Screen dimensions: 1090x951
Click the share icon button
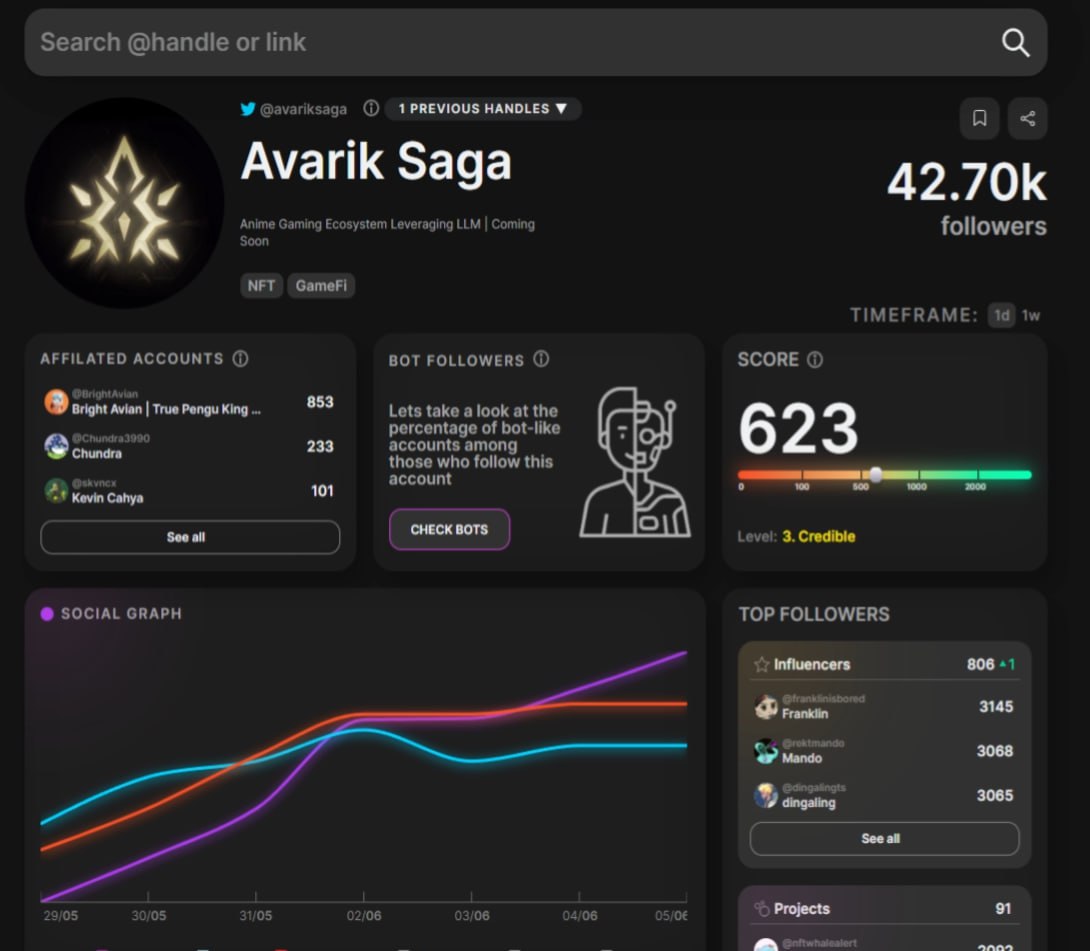[x=1027, y=119]
